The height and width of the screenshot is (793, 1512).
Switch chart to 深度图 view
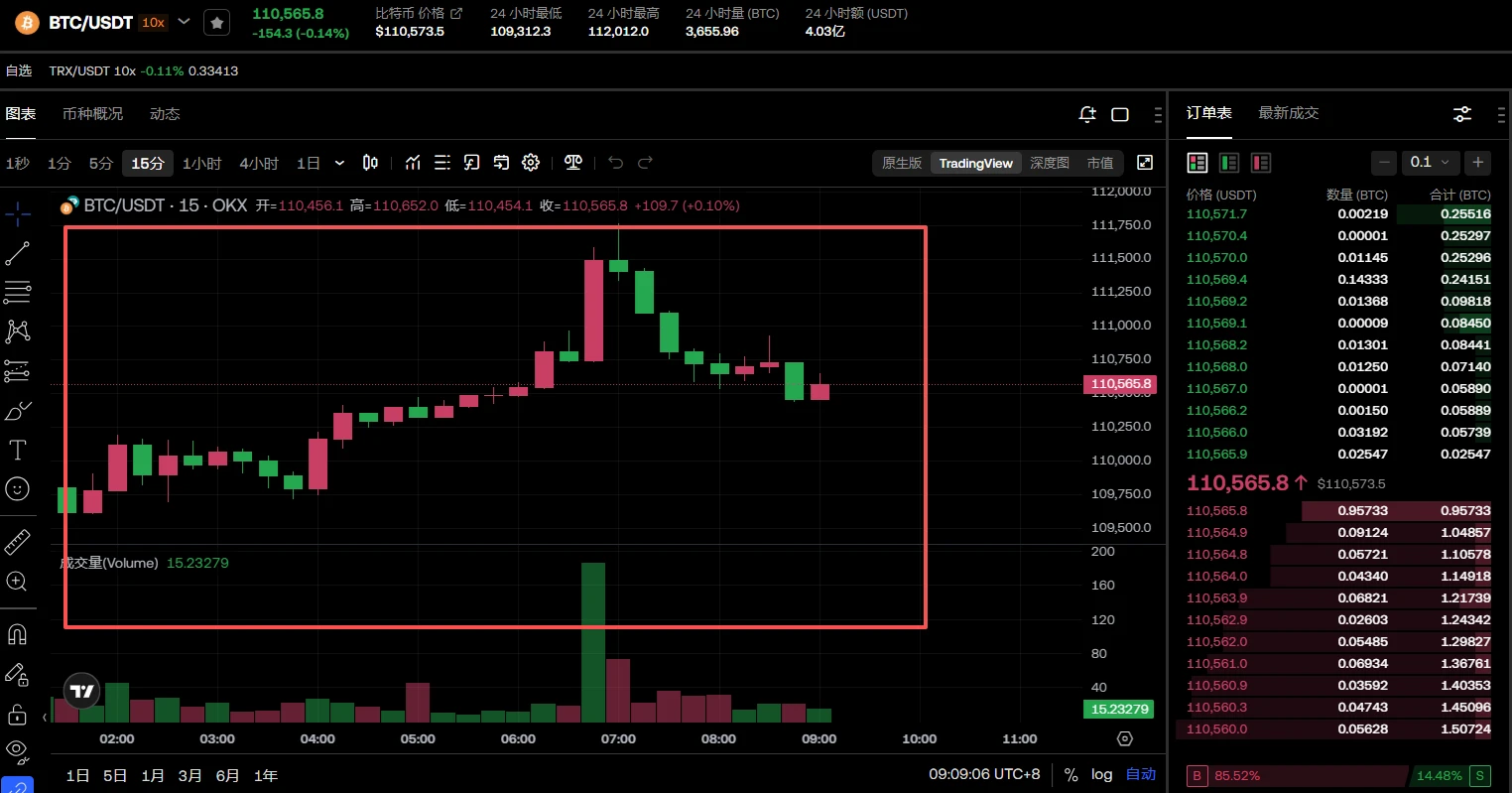point(1049,163)
